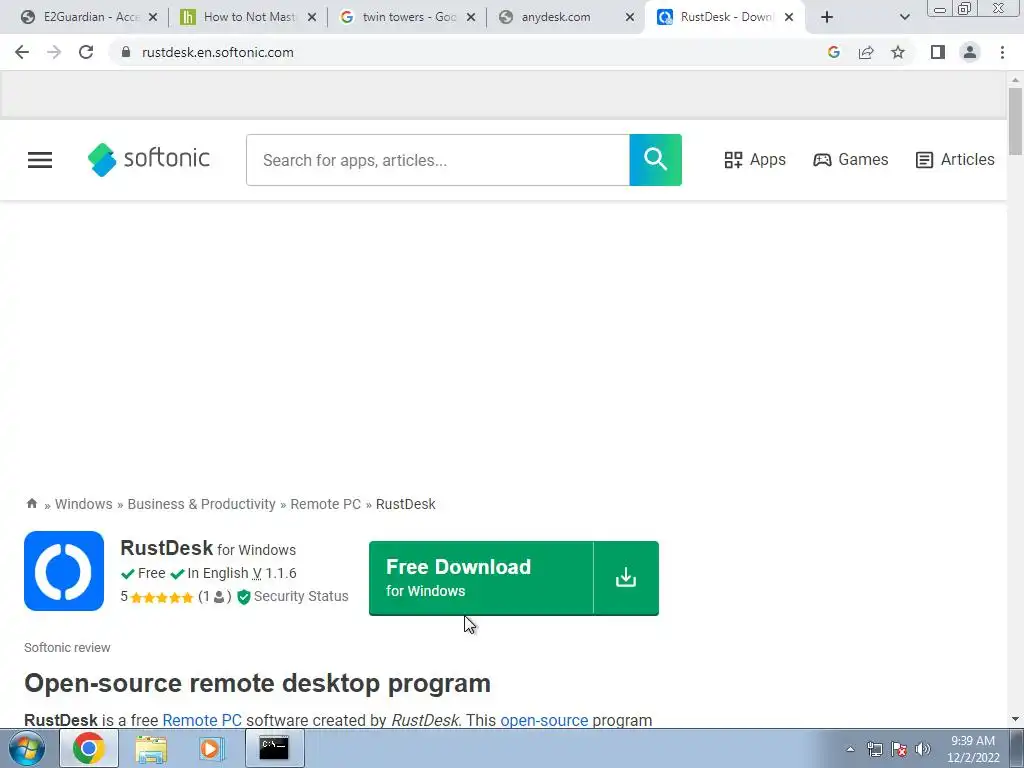
Task: Click the Softonic logo
Action: [x=149, y=159]
